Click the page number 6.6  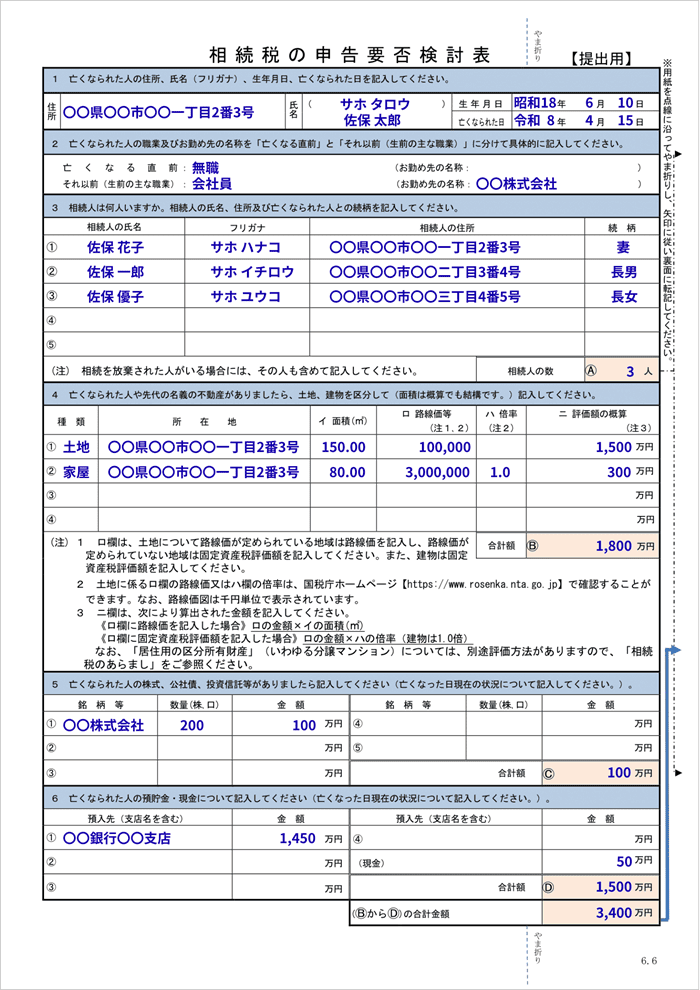coord(649,961)
